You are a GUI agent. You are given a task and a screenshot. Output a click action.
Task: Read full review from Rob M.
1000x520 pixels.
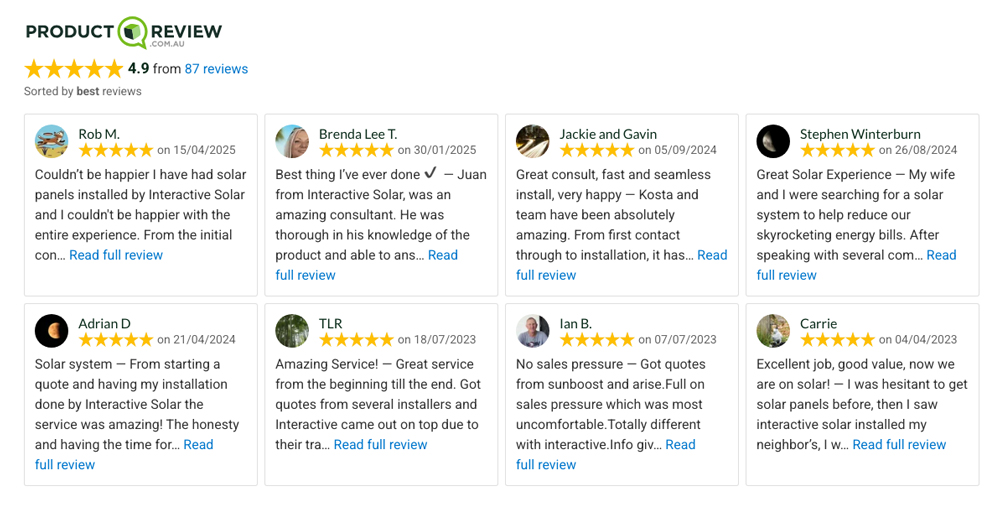[x=116, y=255]
